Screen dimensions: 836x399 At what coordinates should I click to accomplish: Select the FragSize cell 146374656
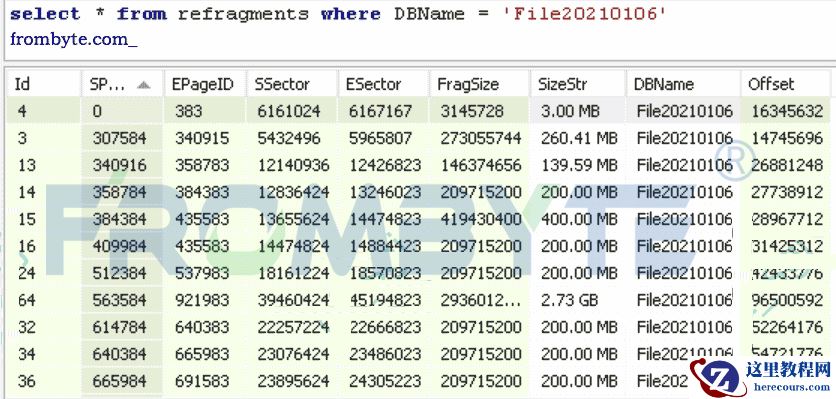(481, 165)
